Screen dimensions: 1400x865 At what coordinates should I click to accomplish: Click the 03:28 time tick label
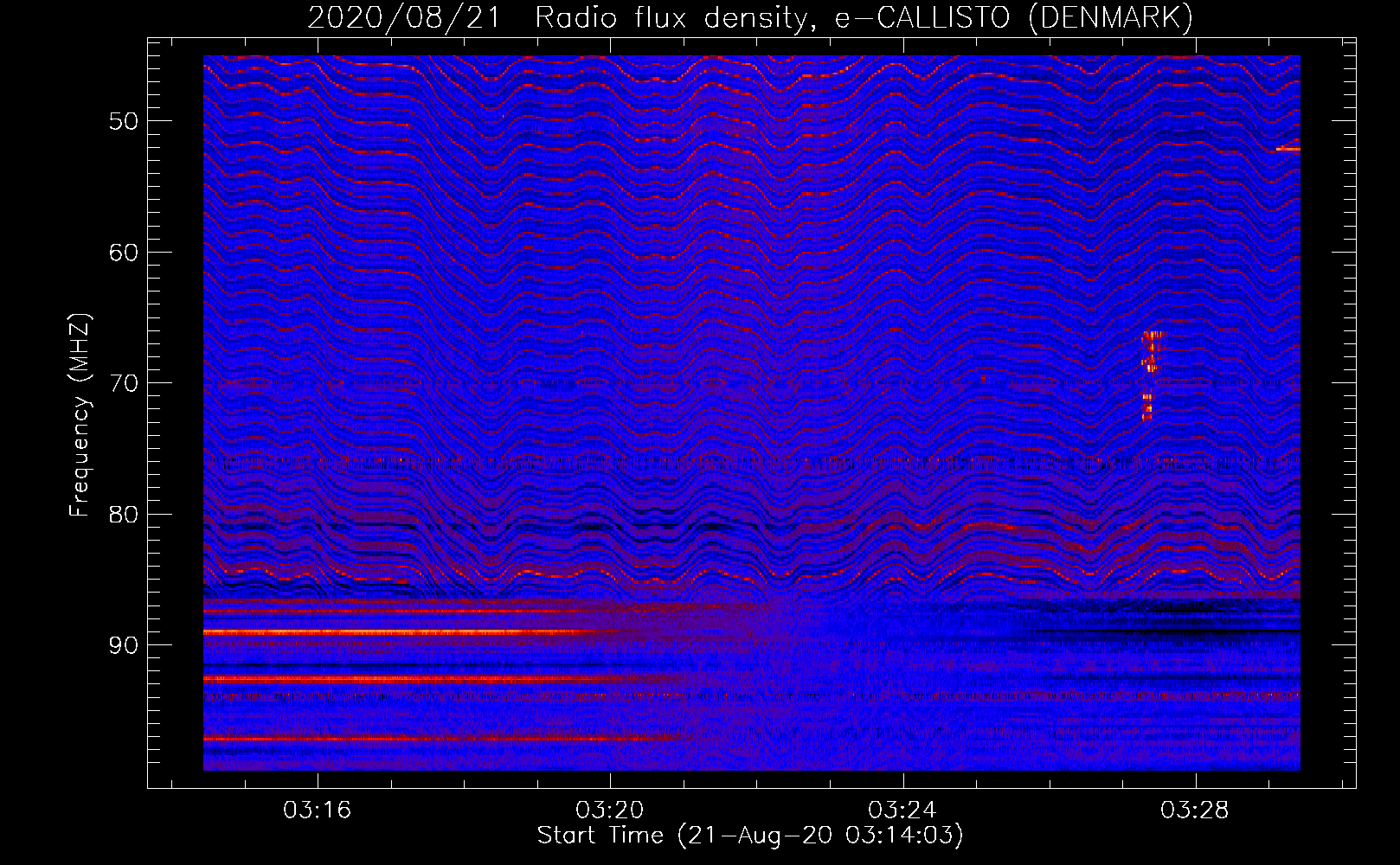click(x=1195, y=811)
